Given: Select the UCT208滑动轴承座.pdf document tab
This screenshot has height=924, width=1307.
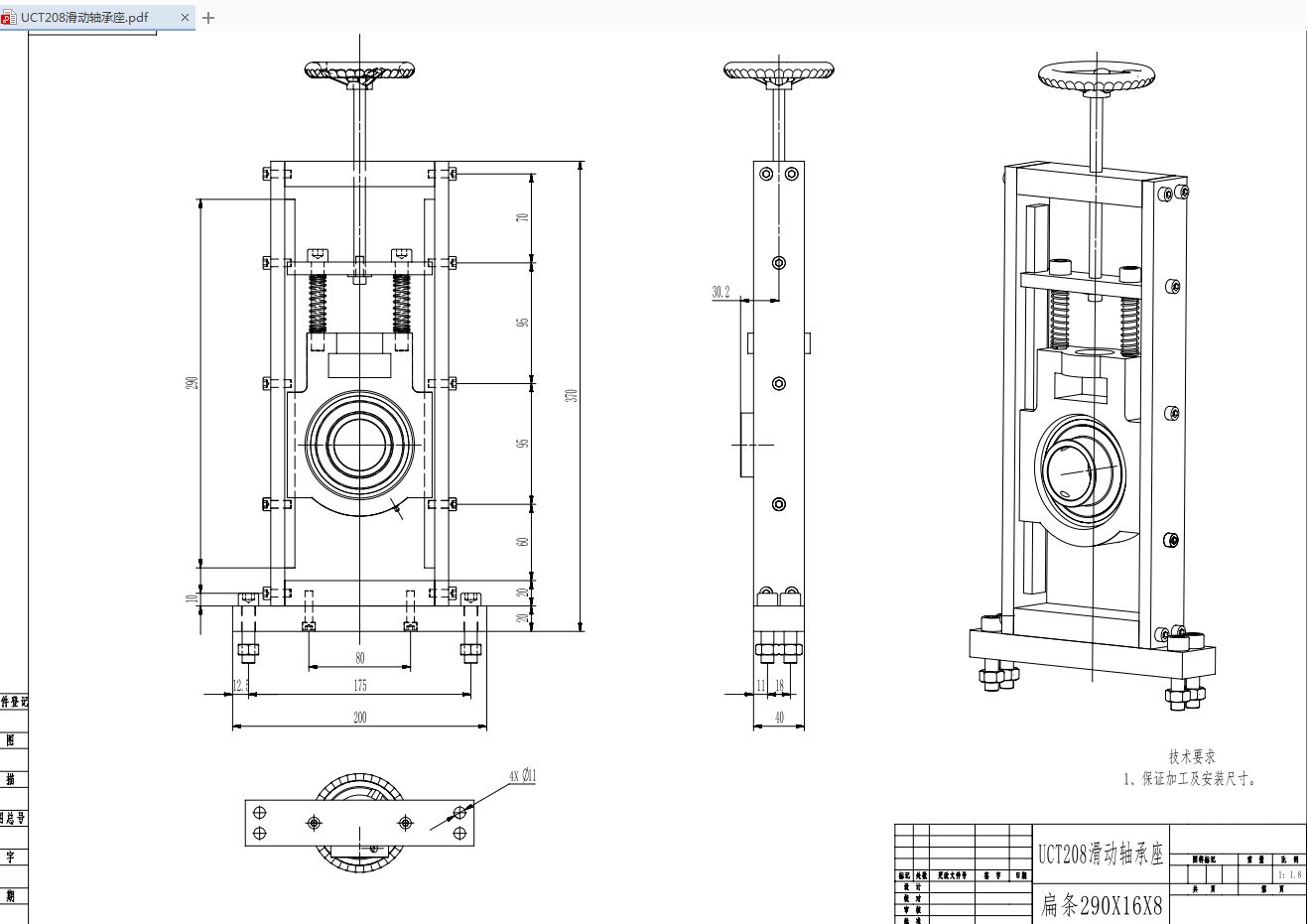Looking at the screenshot, I should point(97,17).
